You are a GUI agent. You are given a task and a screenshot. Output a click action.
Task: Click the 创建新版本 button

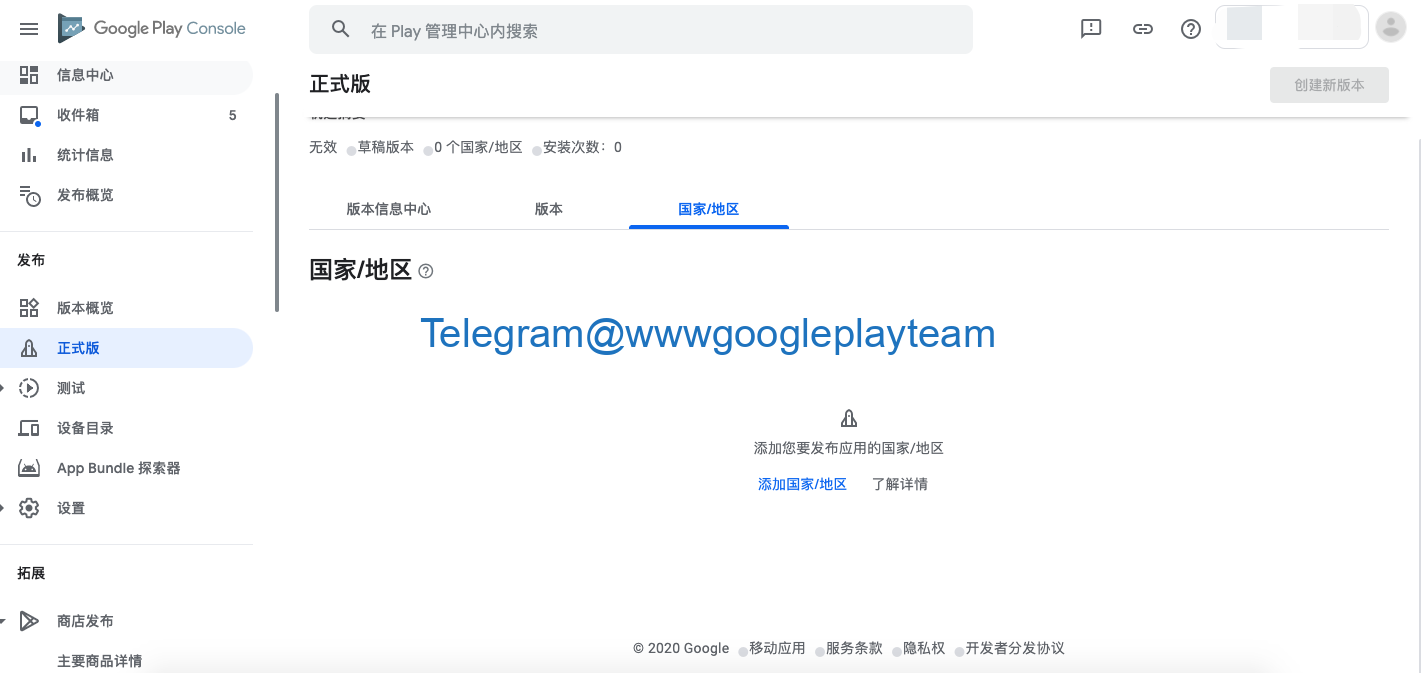pyautogui.click(x=1329, y=85)
